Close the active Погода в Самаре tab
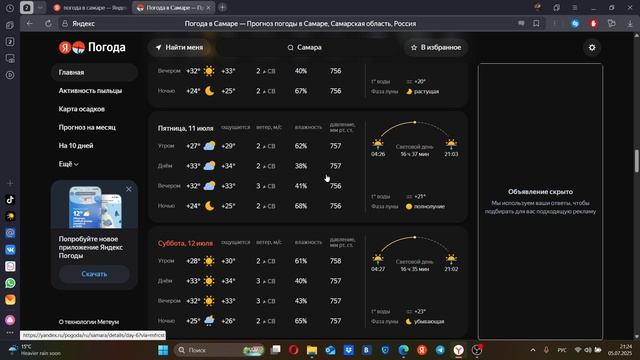Screen dimensions: 640x360 pyautogui.click(x=208, y=8)
